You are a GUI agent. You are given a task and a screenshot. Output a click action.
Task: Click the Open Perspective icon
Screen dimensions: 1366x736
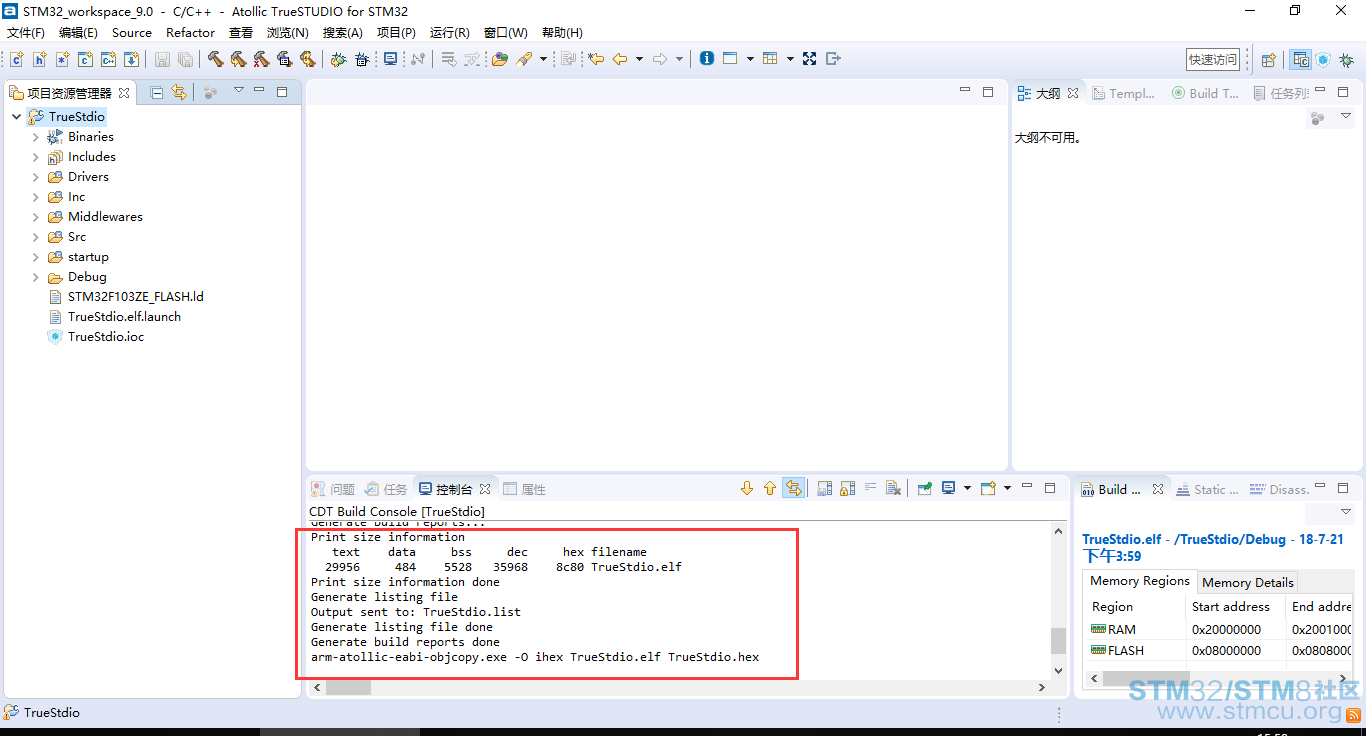1268,60
